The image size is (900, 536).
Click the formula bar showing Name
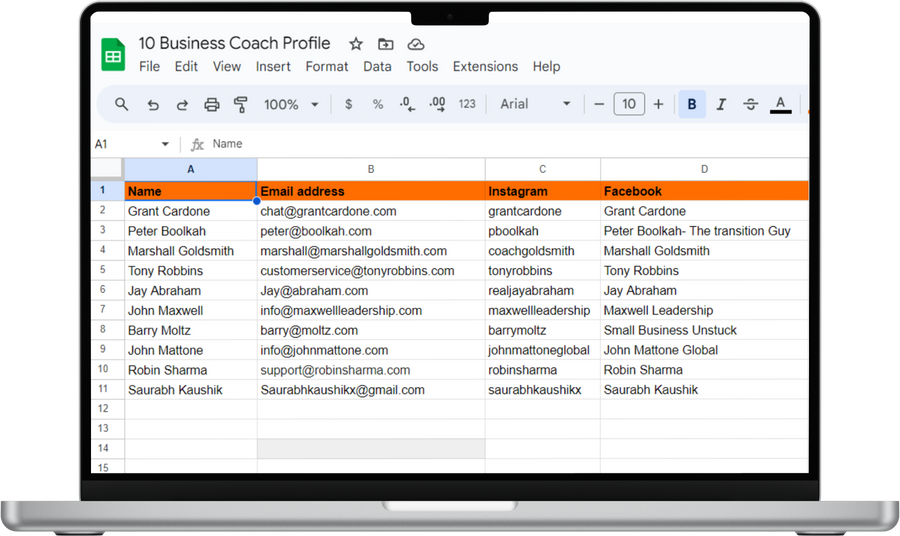[508, 144]
